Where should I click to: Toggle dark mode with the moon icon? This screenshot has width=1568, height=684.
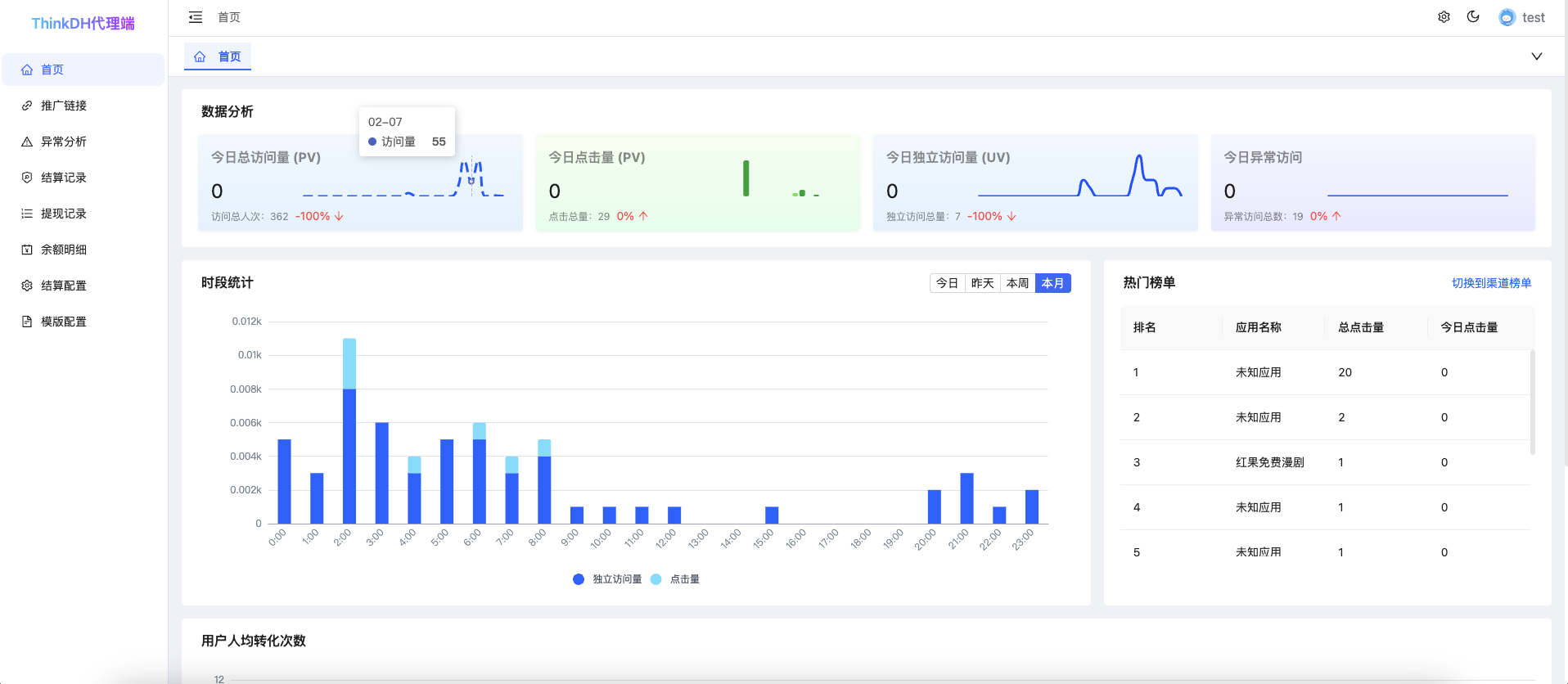tap(1473, 17)
